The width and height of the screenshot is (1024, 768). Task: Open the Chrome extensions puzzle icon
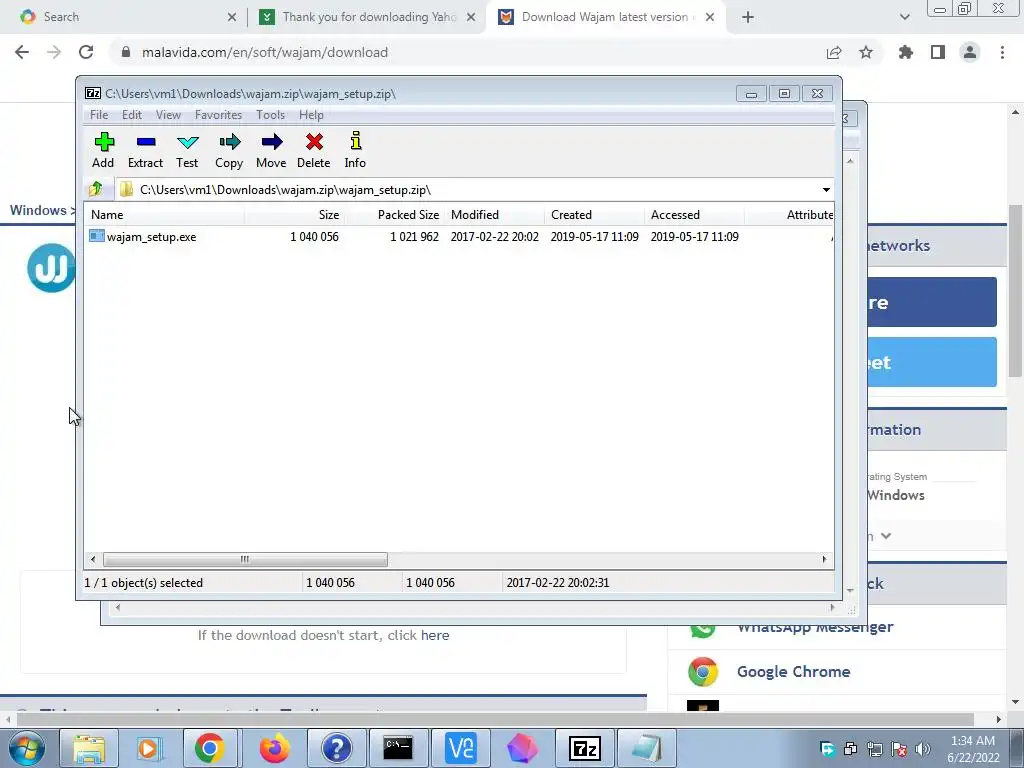coord(906,52)
